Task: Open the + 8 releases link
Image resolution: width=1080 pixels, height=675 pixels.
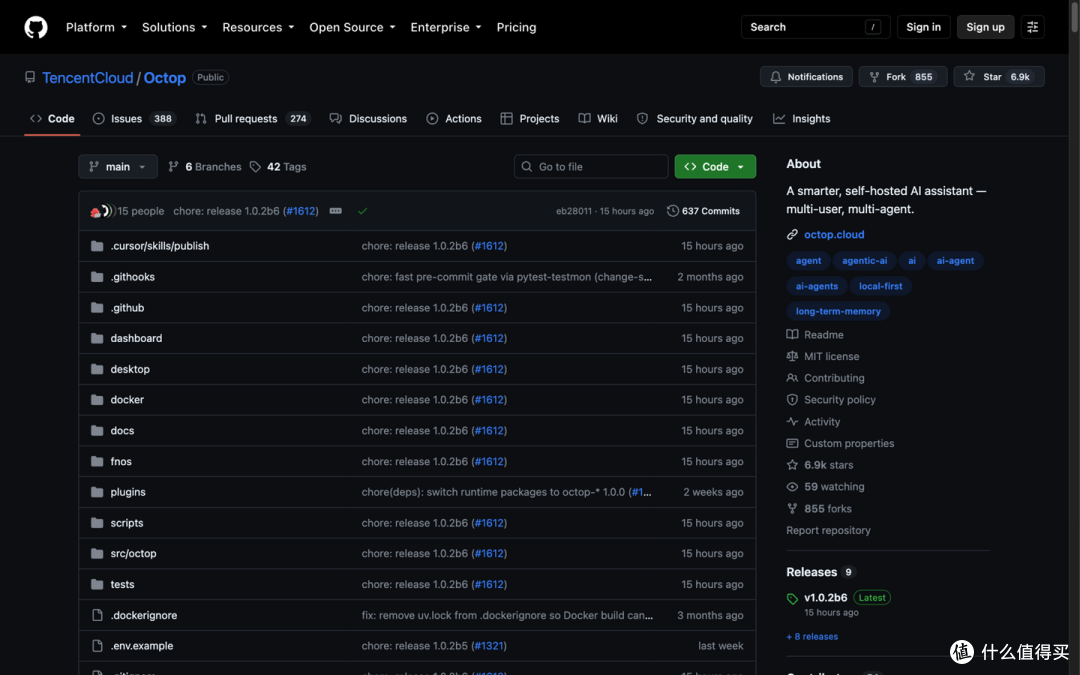Action: (x=812, y=636)
